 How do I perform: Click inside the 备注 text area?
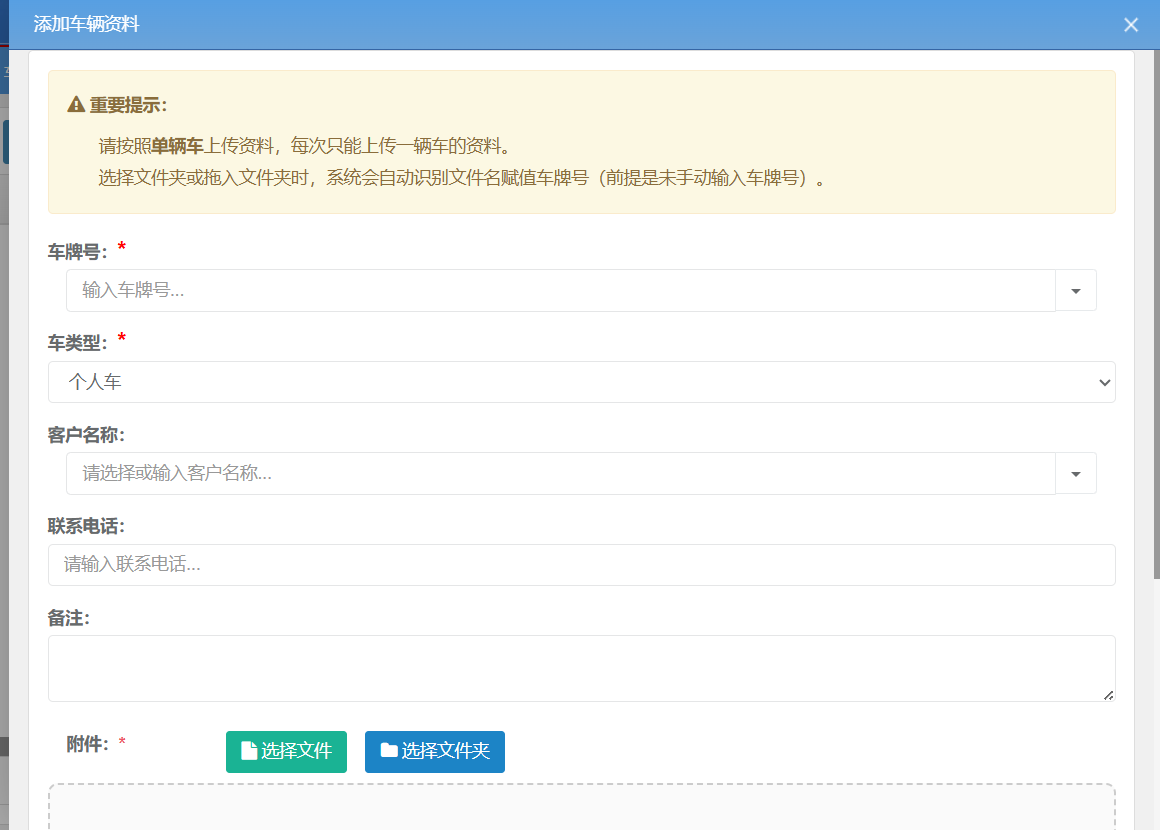(x=581, y=668)
